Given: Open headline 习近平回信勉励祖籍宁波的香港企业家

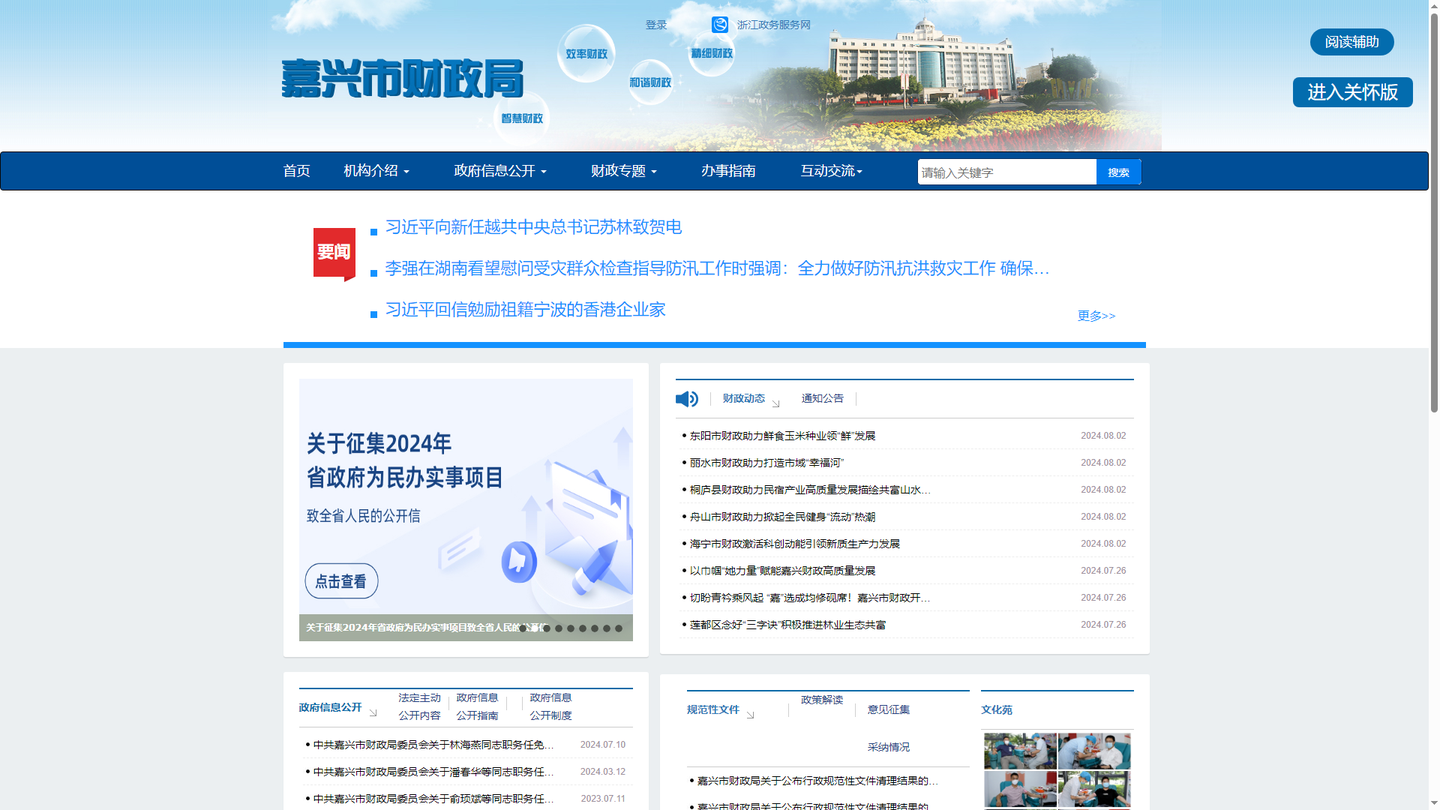Looking at the screenshot, I should (525, 309).
